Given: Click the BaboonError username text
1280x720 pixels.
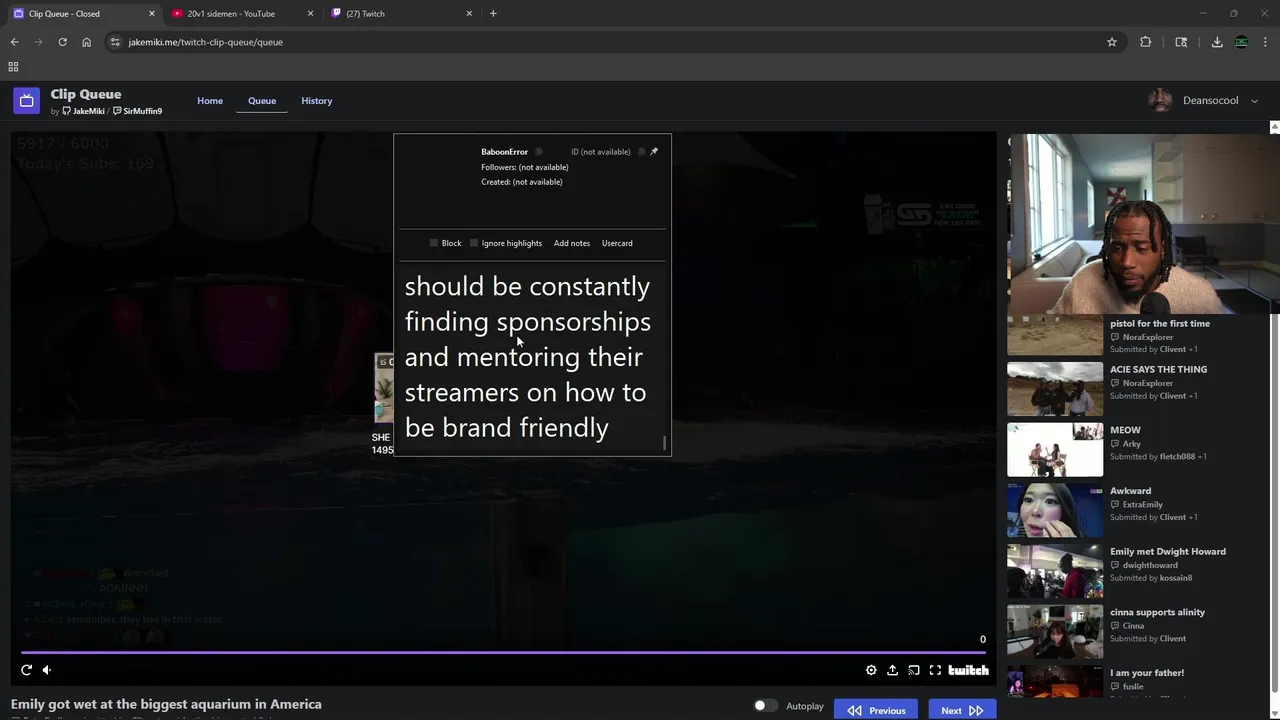Looking at the screenshot, I should [504, 152].
